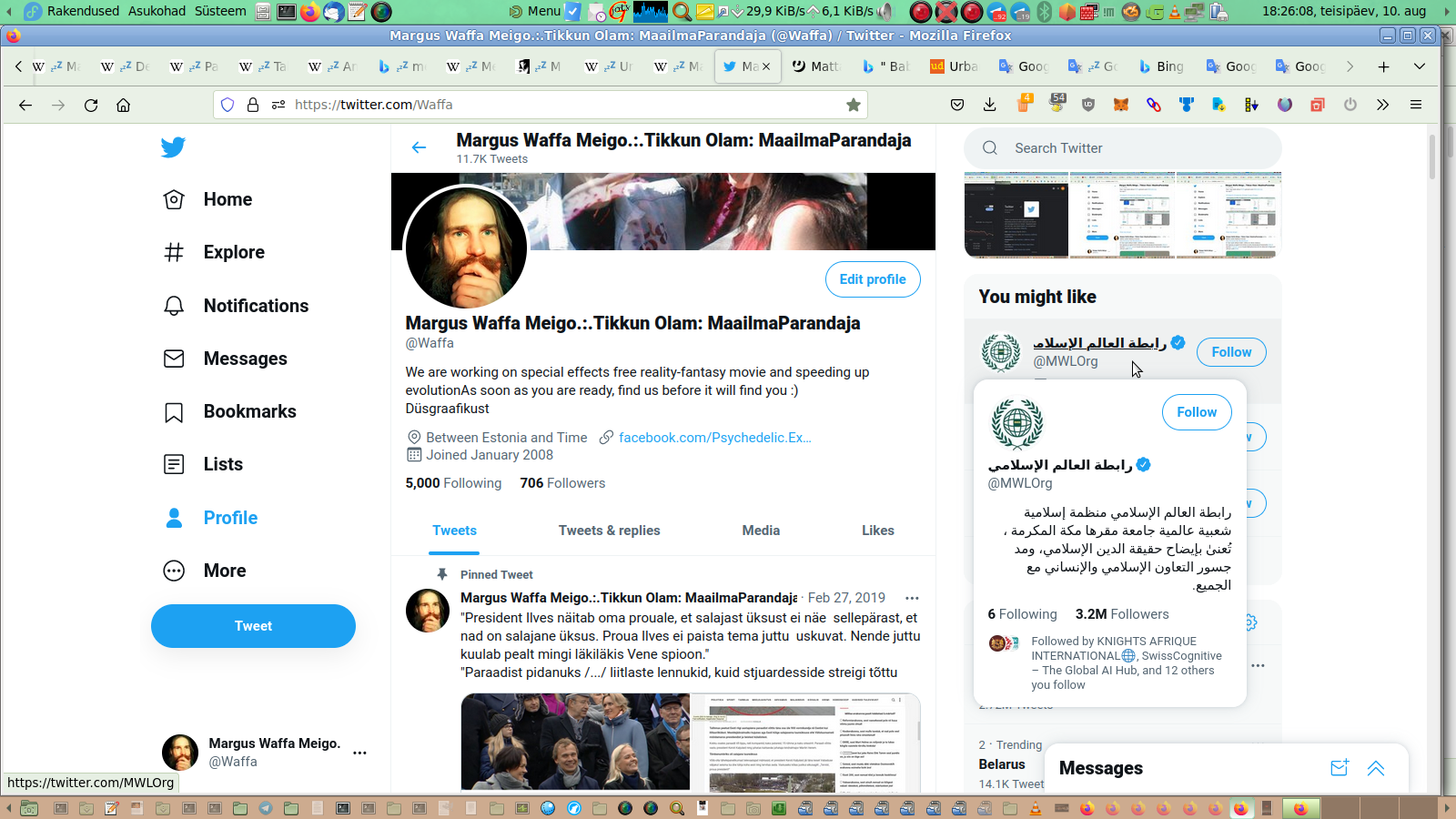Image resolution: width=1456 pixels, height=819 pixels.
Task: Switch to the Urba browser tab
Action: 955,66
